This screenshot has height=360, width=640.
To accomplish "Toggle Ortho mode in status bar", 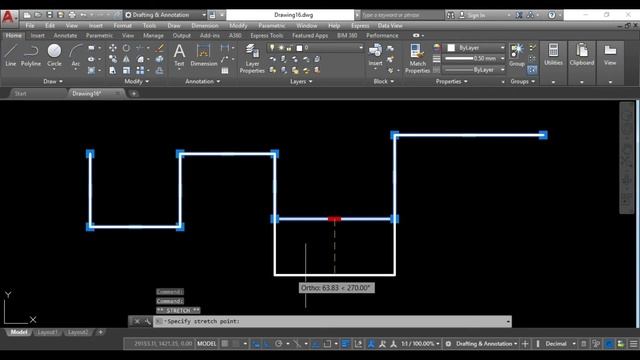I will [x=267, y=344].
